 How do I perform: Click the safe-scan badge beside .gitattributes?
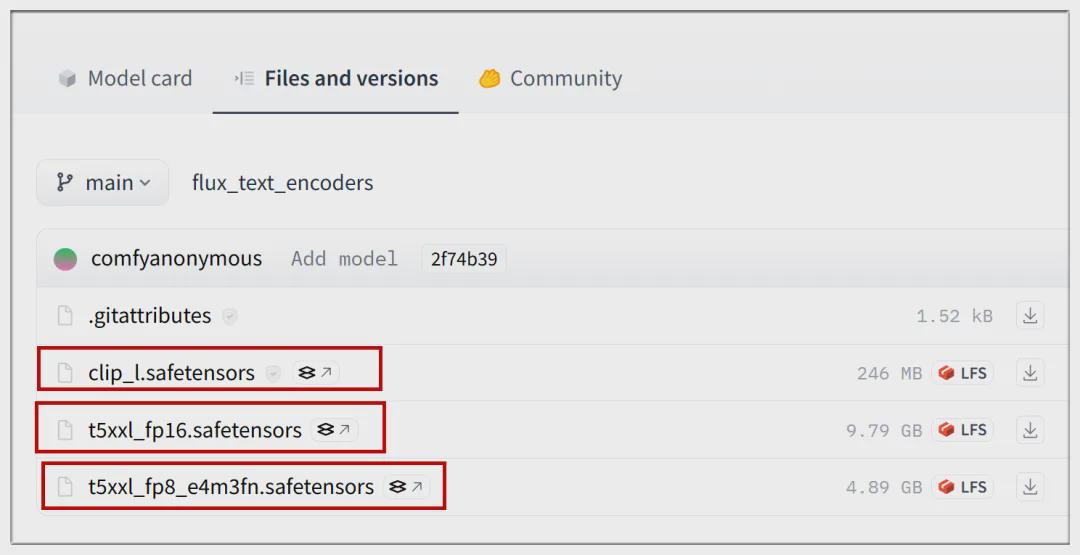click(230, 316)
